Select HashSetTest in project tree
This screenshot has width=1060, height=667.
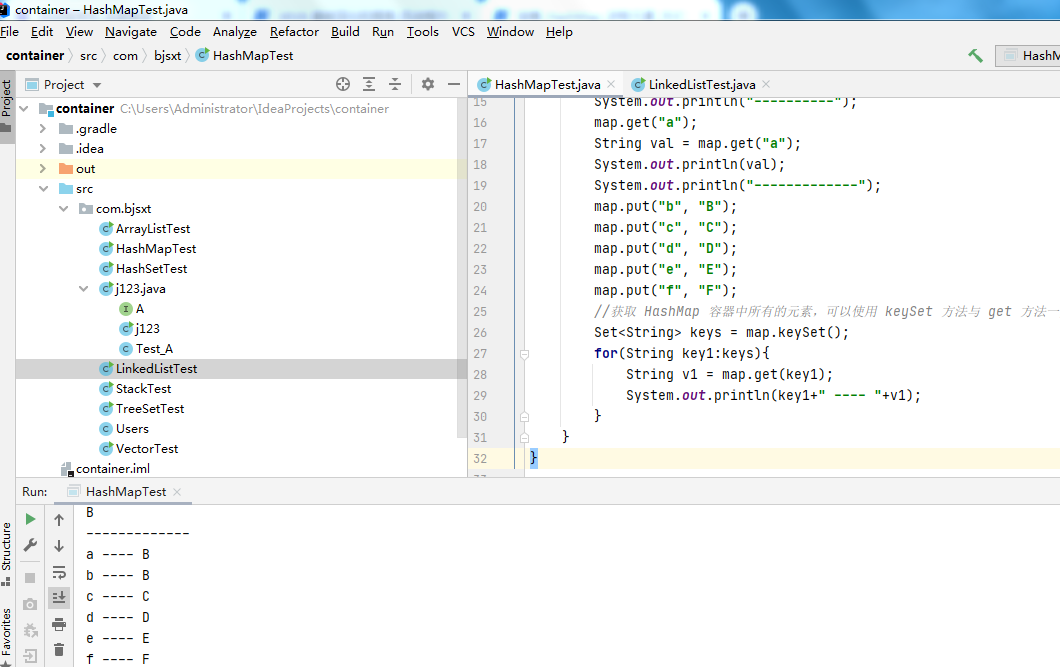[151, 269]
